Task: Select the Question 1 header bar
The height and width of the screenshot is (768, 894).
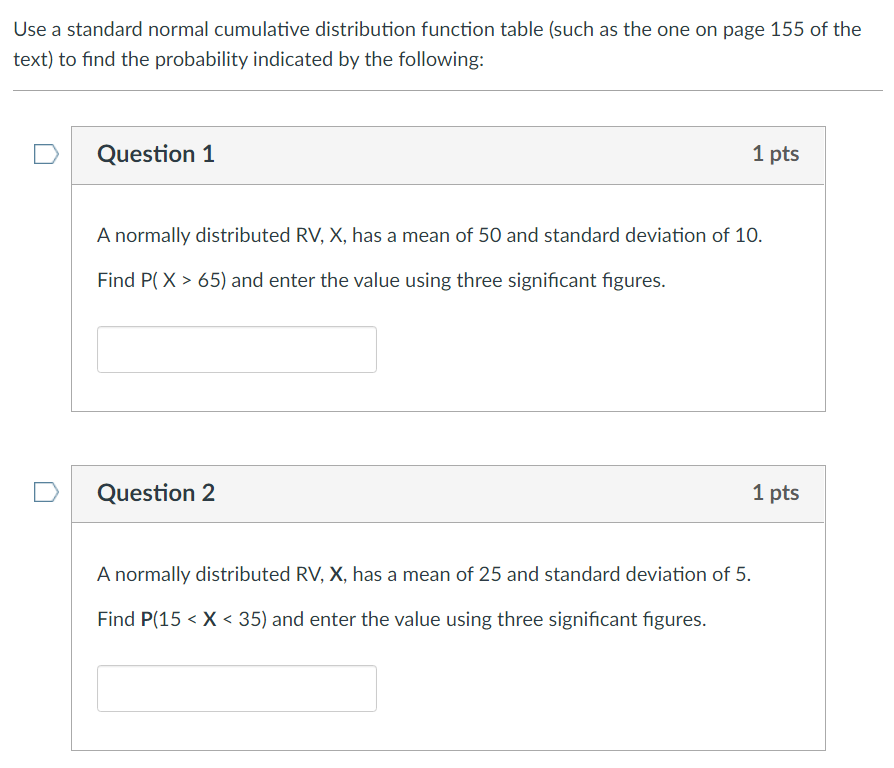Action: pos(448,155)
